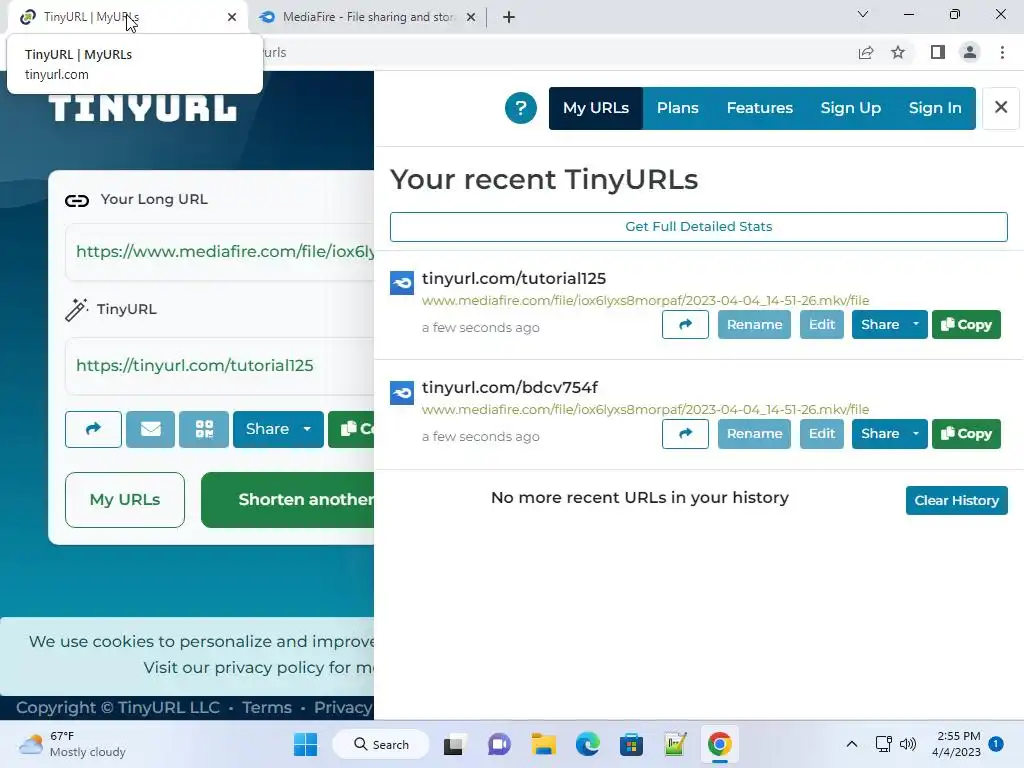Expand Share dropdown arrow for bdcv754f
The width and height of the screenshot is (1024, 768).
(916, 434)
